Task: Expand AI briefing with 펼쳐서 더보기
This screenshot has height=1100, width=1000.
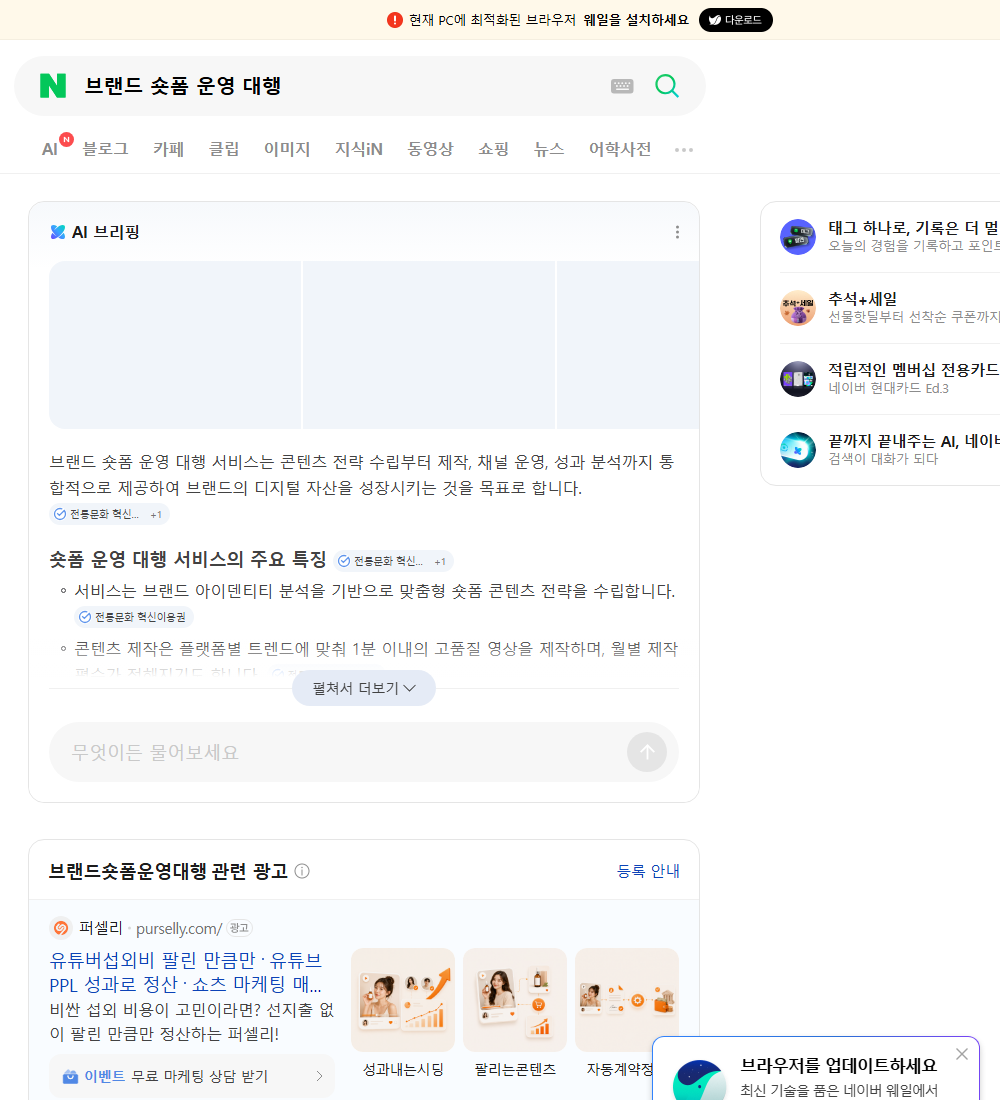Action: (x=364, y=688)
